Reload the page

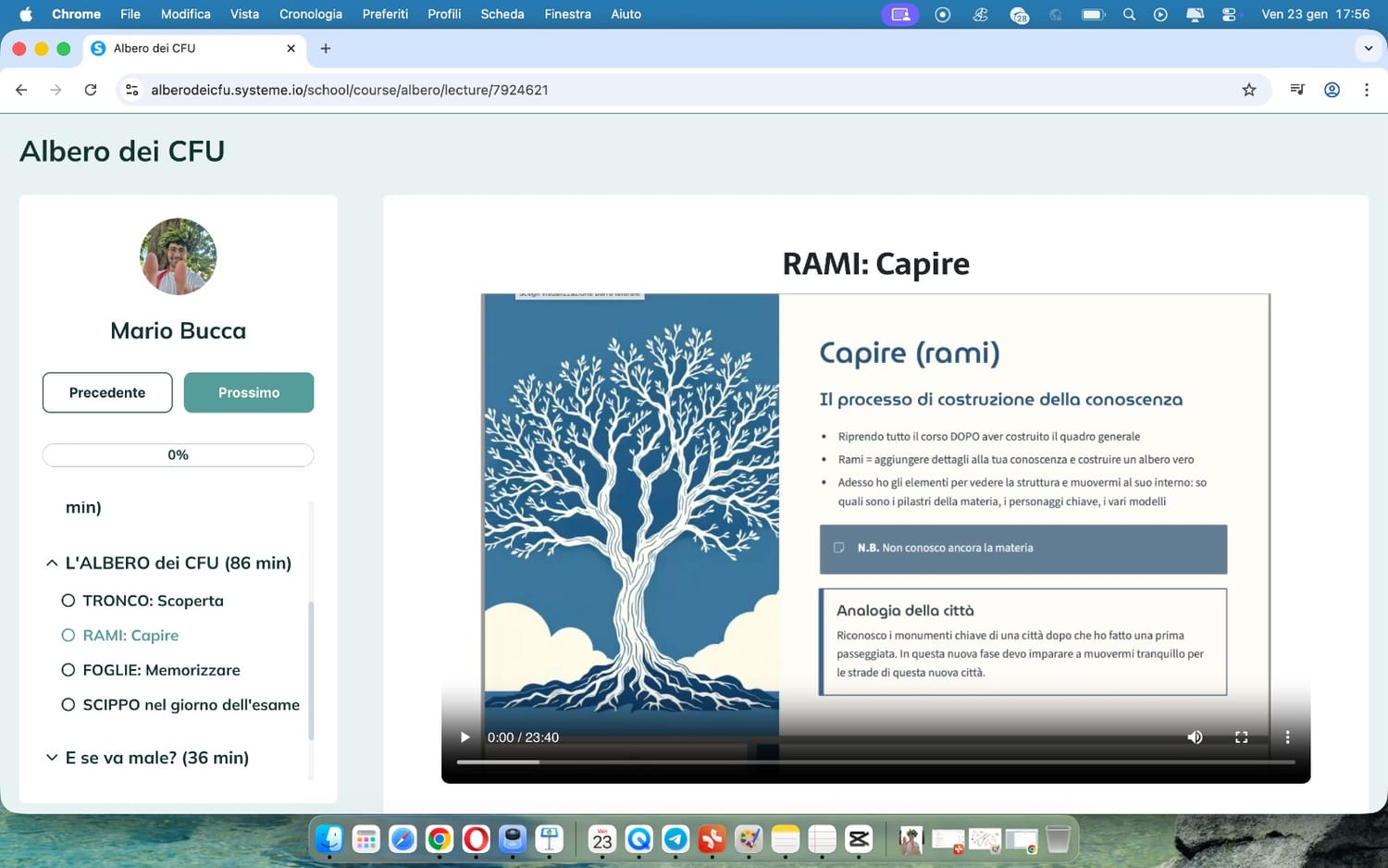(x=91, y=90)
